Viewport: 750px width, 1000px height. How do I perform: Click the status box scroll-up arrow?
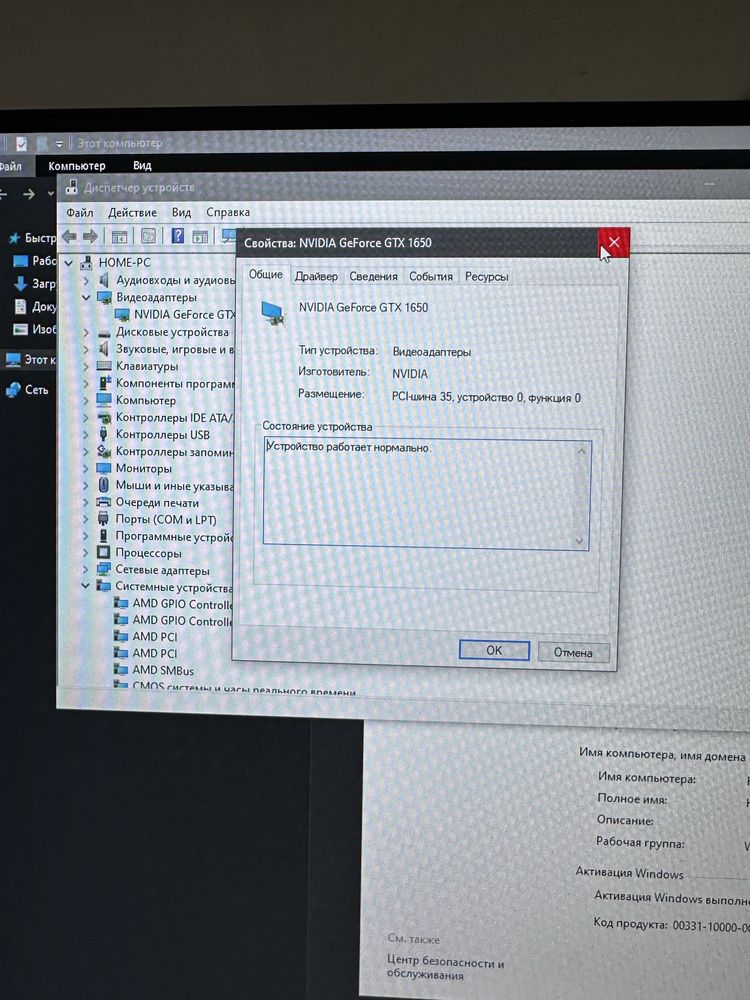pyautogui.click(x=581, y=452)
